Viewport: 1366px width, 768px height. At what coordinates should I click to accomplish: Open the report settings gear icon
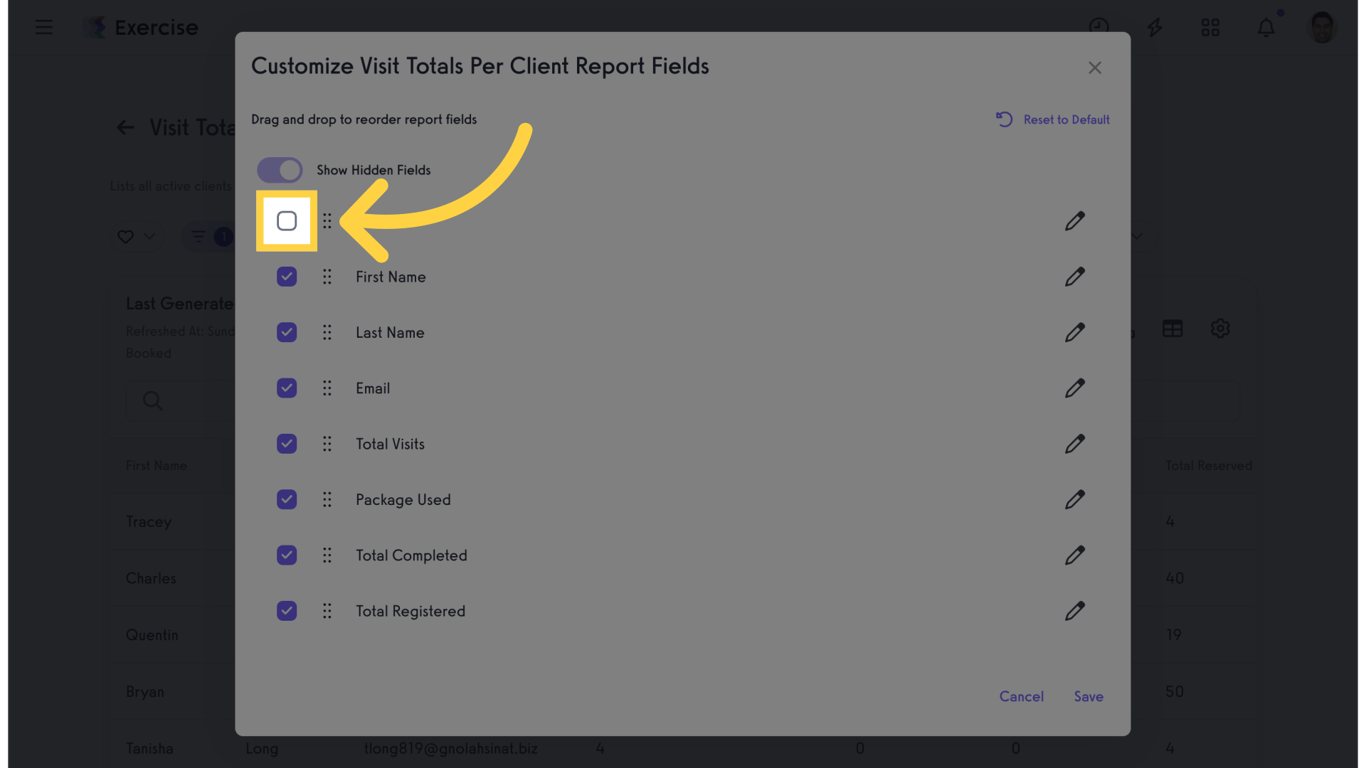[1220, 328]
